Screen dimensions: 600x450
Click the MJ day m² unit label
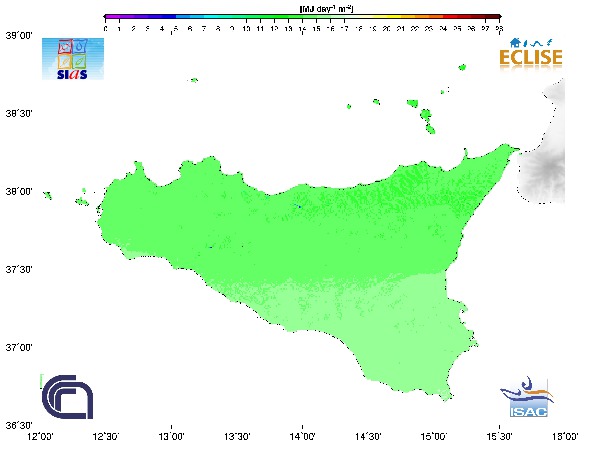(x=326, y=8)
